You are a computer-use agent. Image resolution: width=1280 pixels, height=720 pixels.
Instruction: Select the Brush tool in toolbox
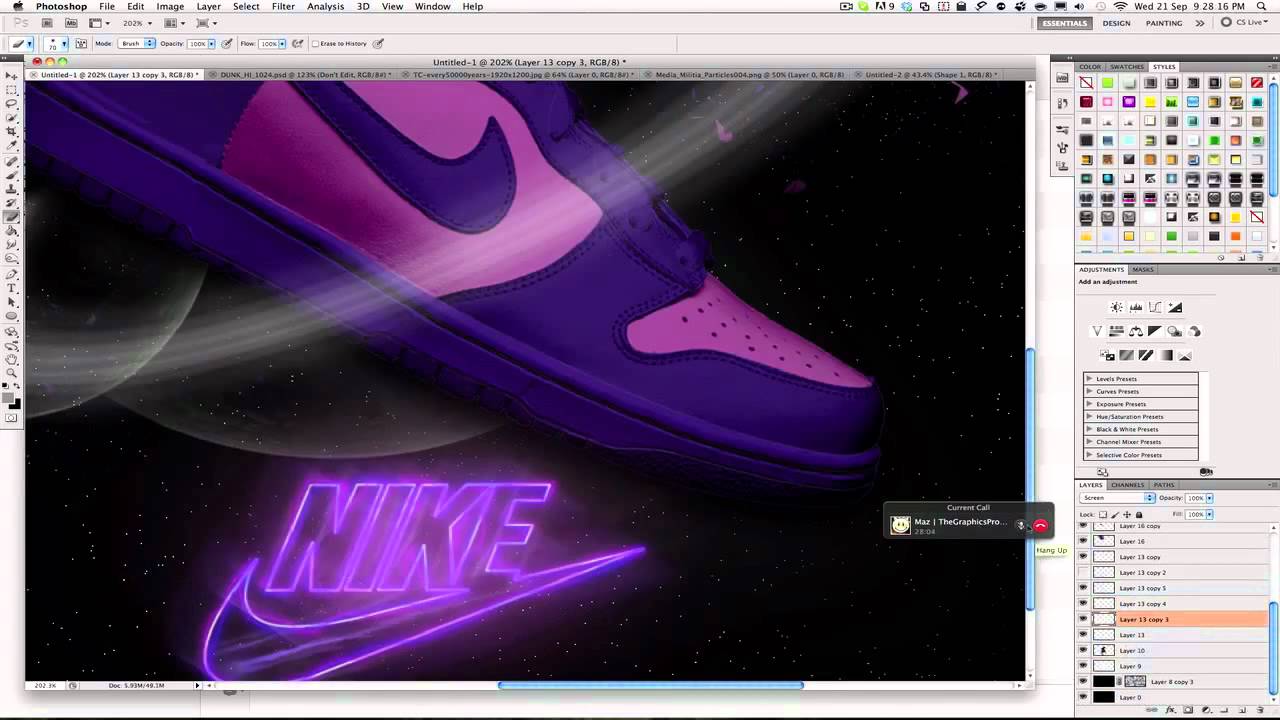pos(11,174)
